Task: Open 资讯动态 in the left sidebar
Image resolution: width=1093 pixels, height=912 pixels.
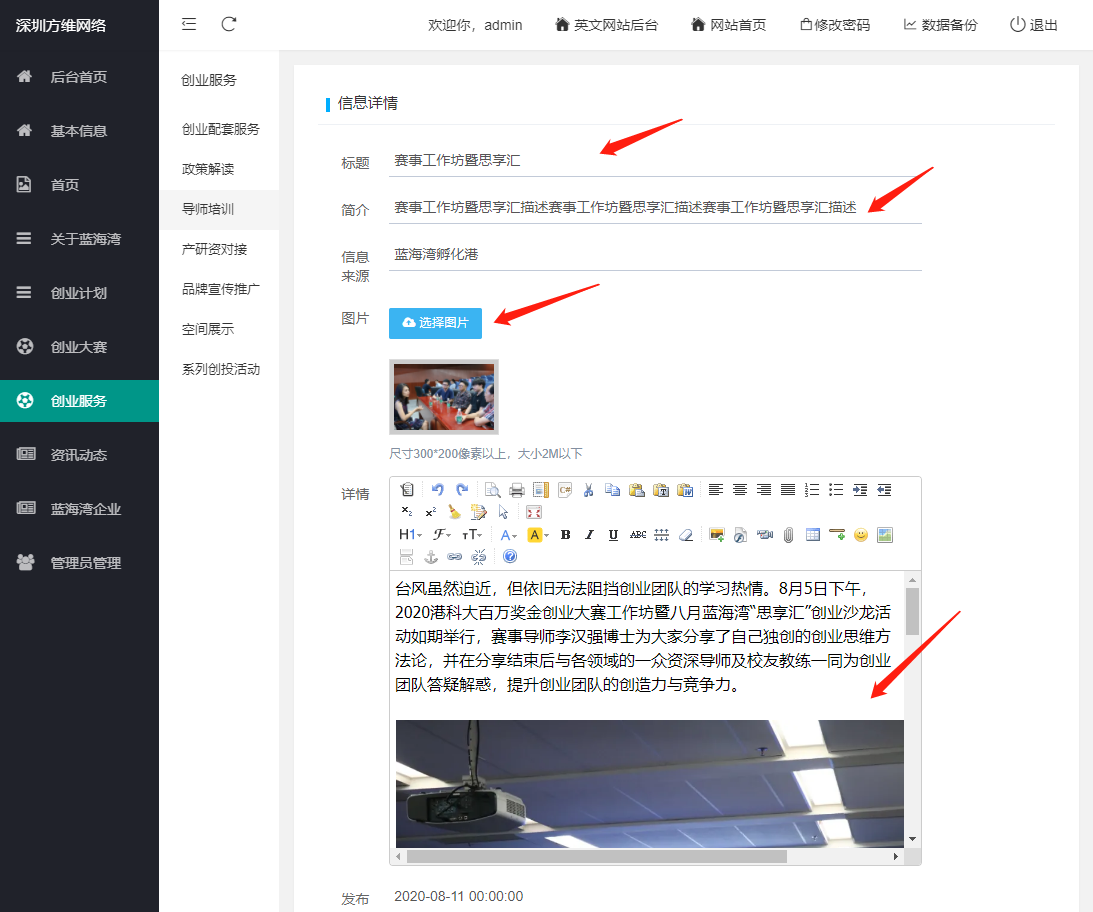Action: tap(79, 455)
